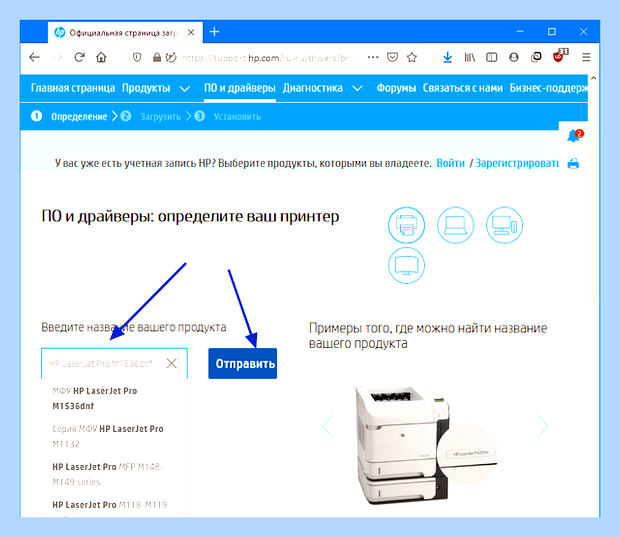Expand the Продукты dropdown chevron
This screenshot has height=537, width=620.
click(185, 89)
